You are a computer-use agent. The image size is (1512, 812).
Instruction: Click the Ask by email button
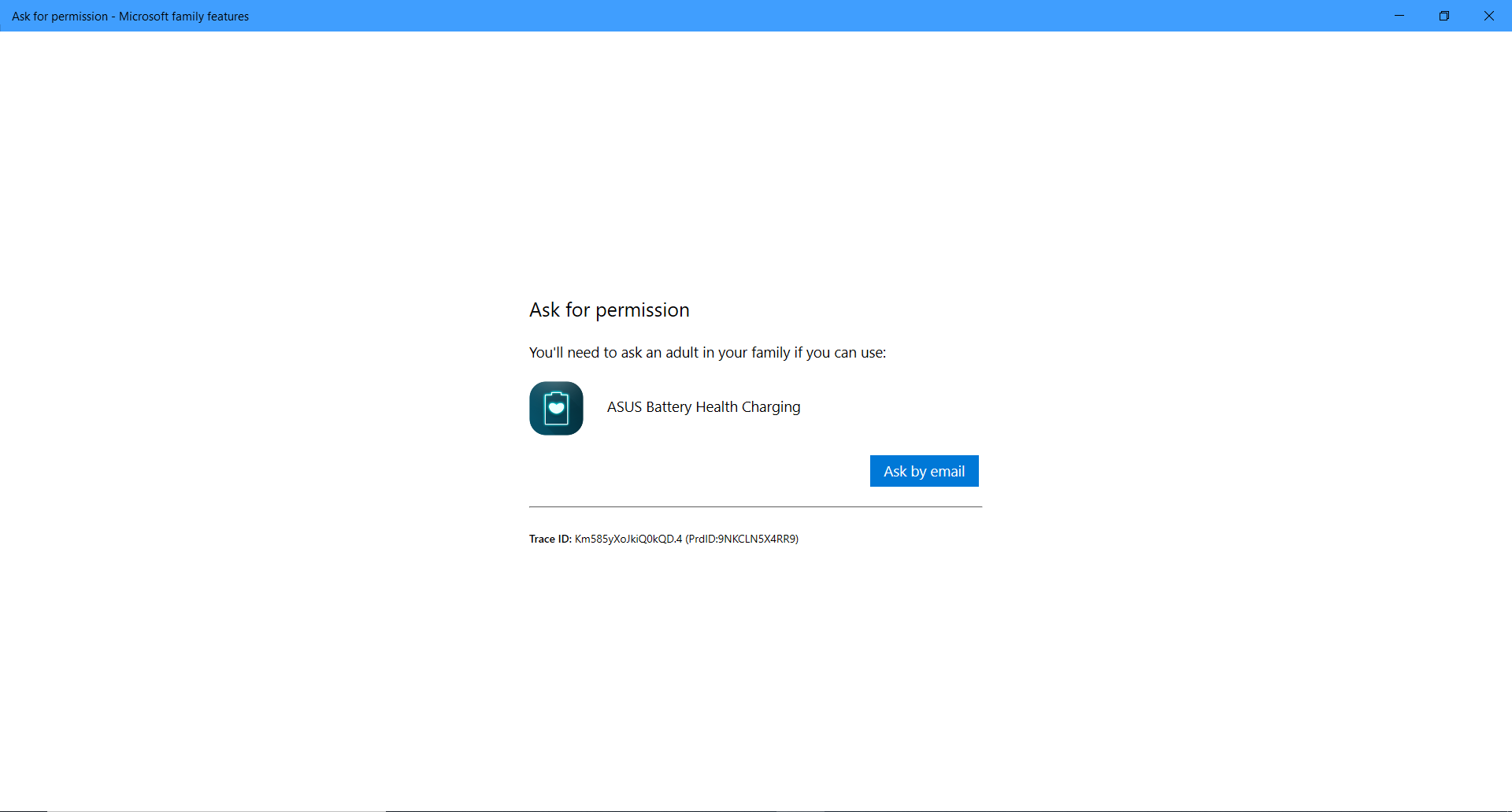pyautogui.click(x=924, y=471)
